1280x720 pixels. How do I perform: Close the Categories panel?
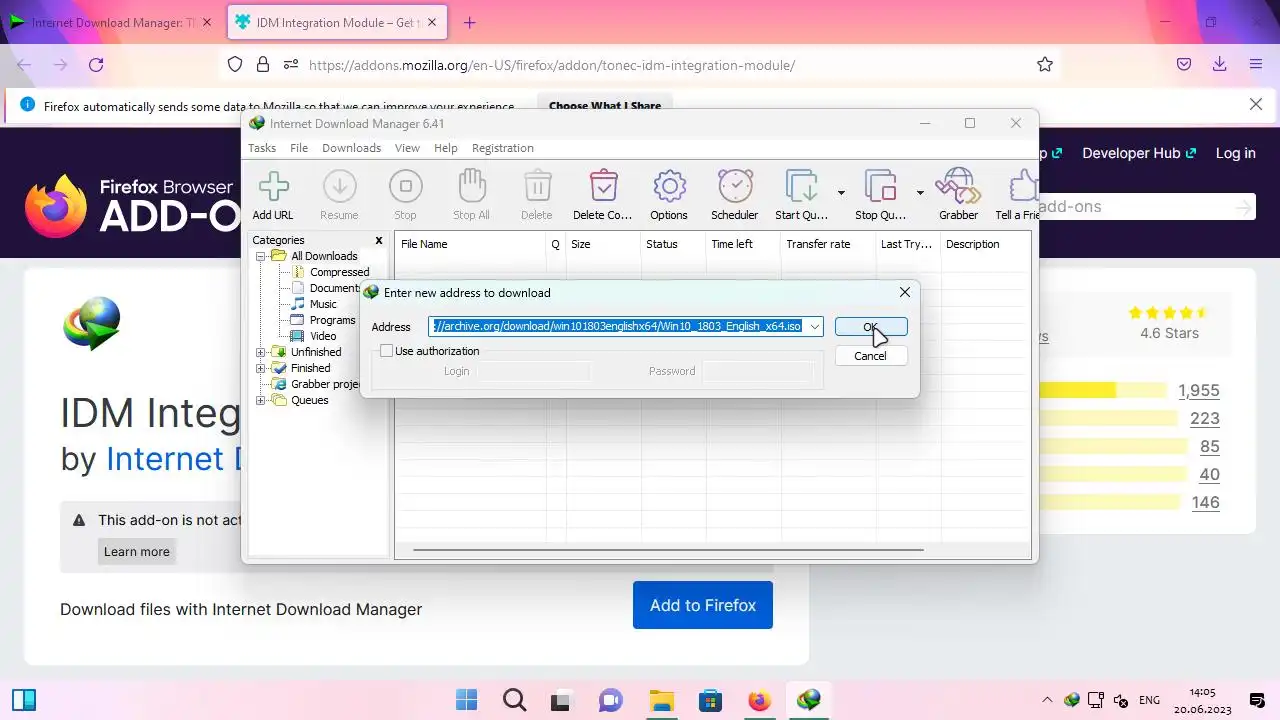tap(379, 240)
